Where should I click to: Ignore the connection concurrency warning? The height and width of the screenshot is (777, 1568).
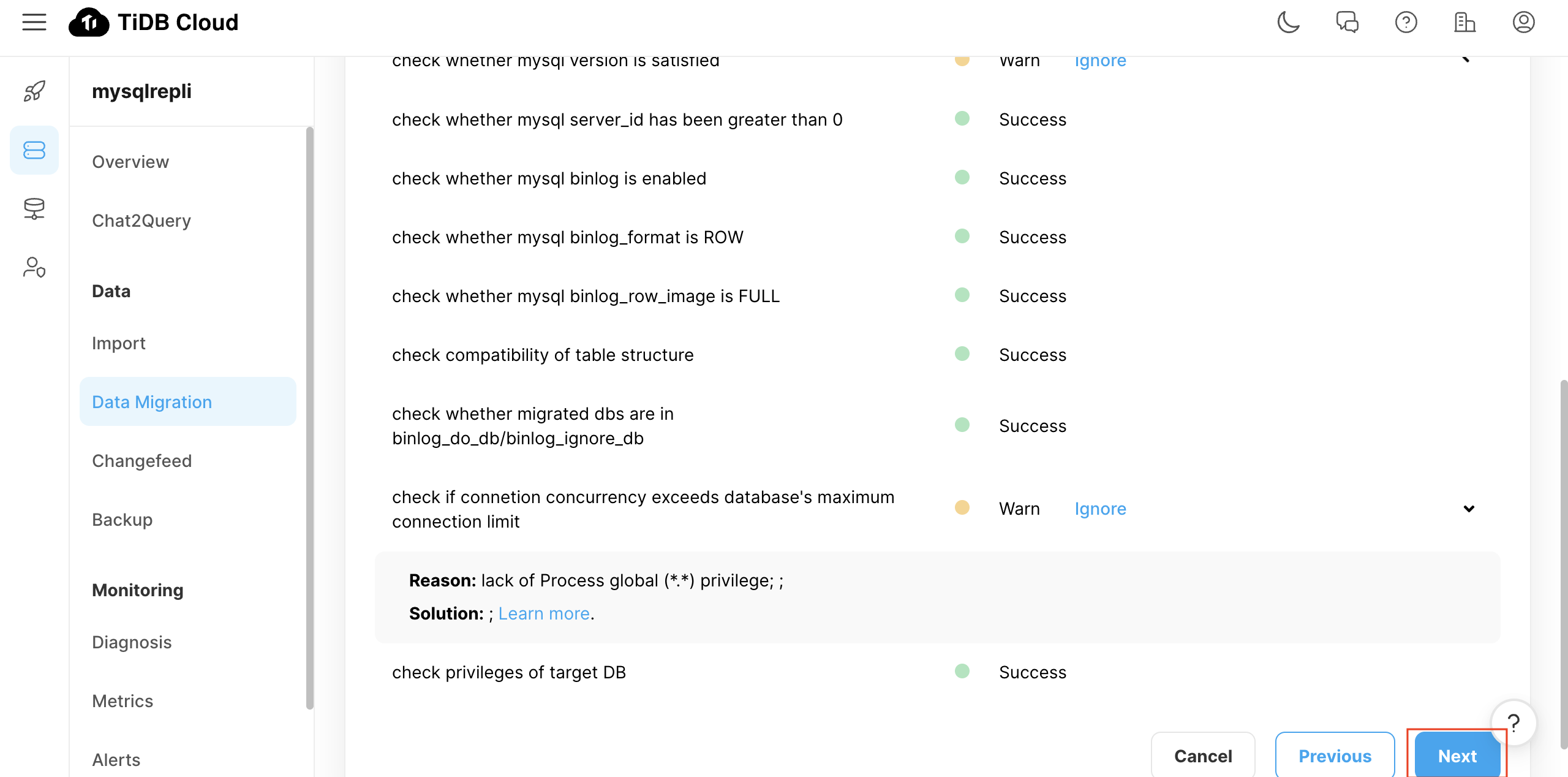point(1100,509)
